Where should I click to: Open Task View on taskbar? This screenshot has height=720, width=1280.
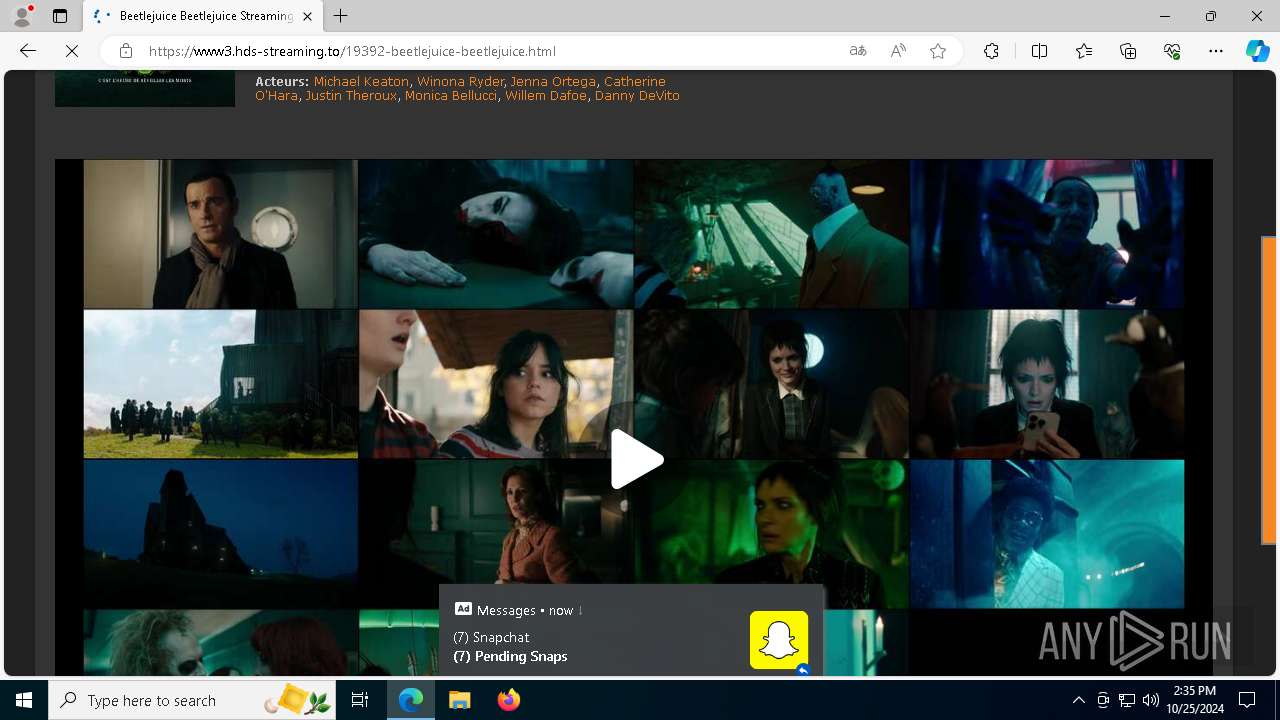[360, 700]
